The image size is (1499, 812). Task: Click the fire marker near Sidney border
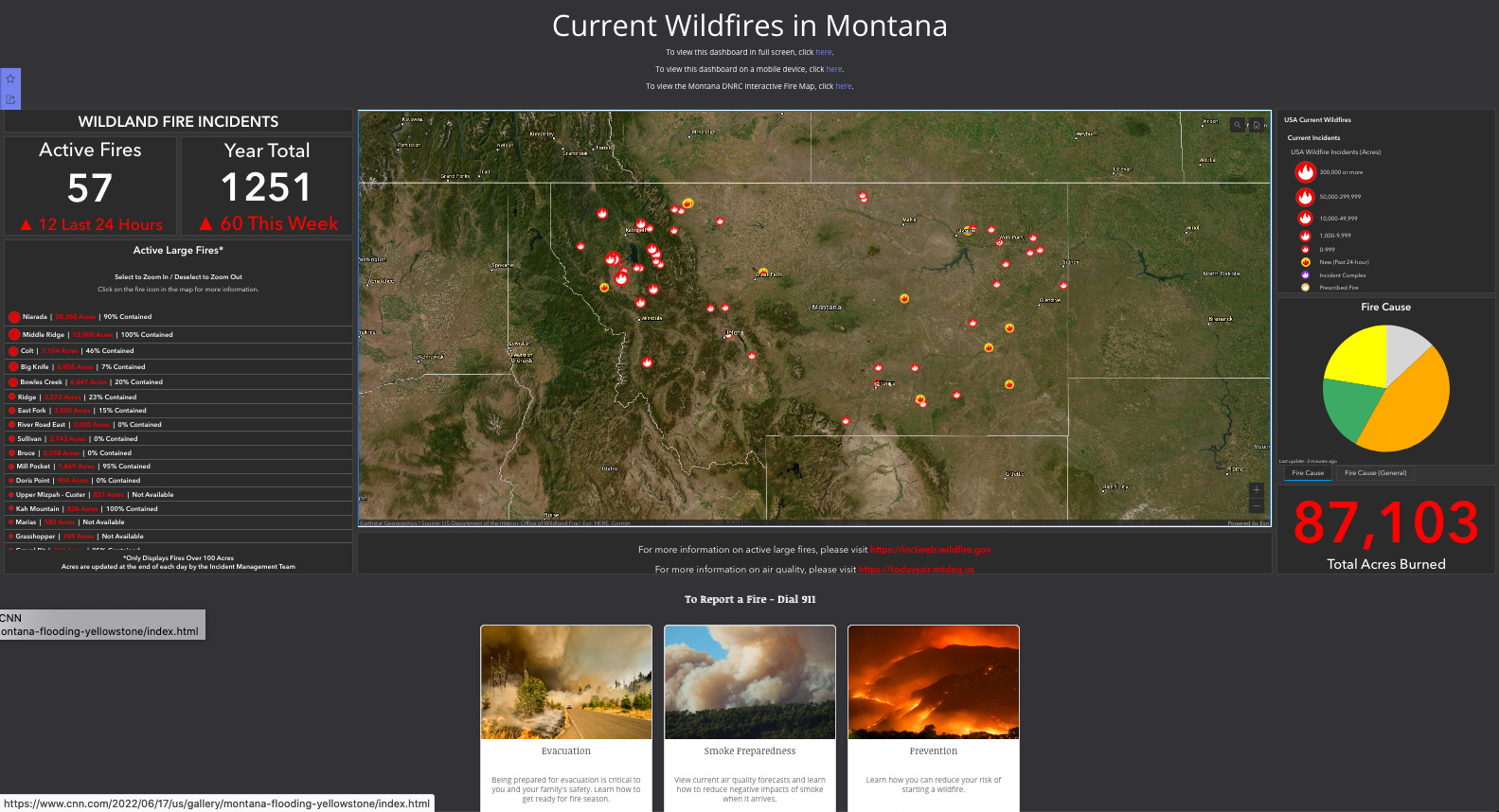[1063, 285]
